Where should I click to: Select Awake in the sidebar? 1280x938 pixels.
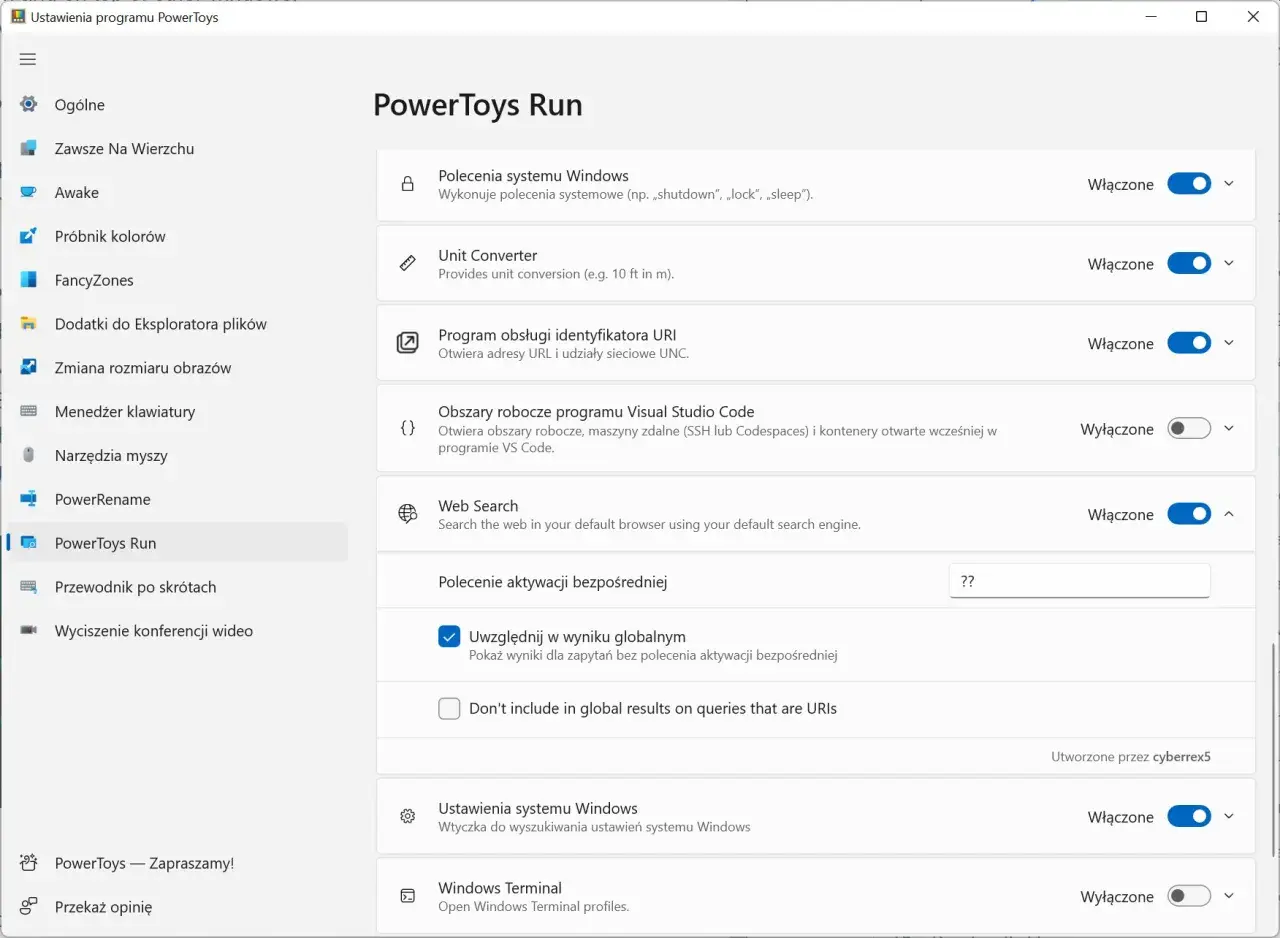[177, 193]
